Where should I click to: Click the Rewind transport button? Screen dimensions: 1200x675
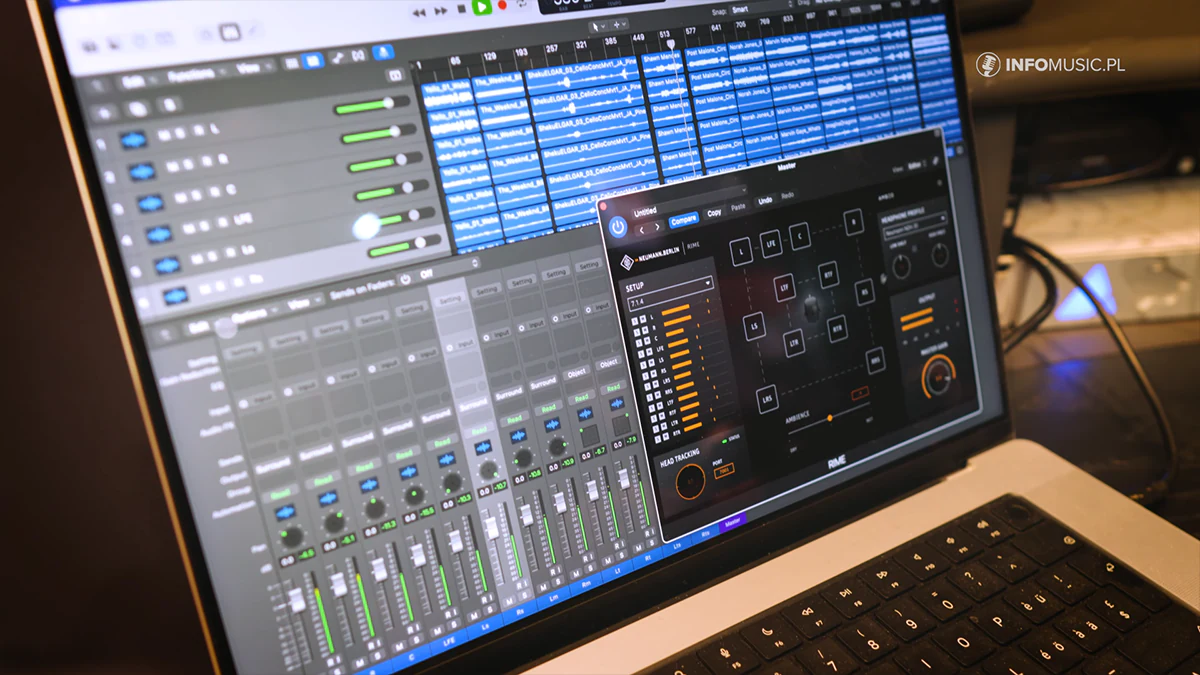coord(420,12)
